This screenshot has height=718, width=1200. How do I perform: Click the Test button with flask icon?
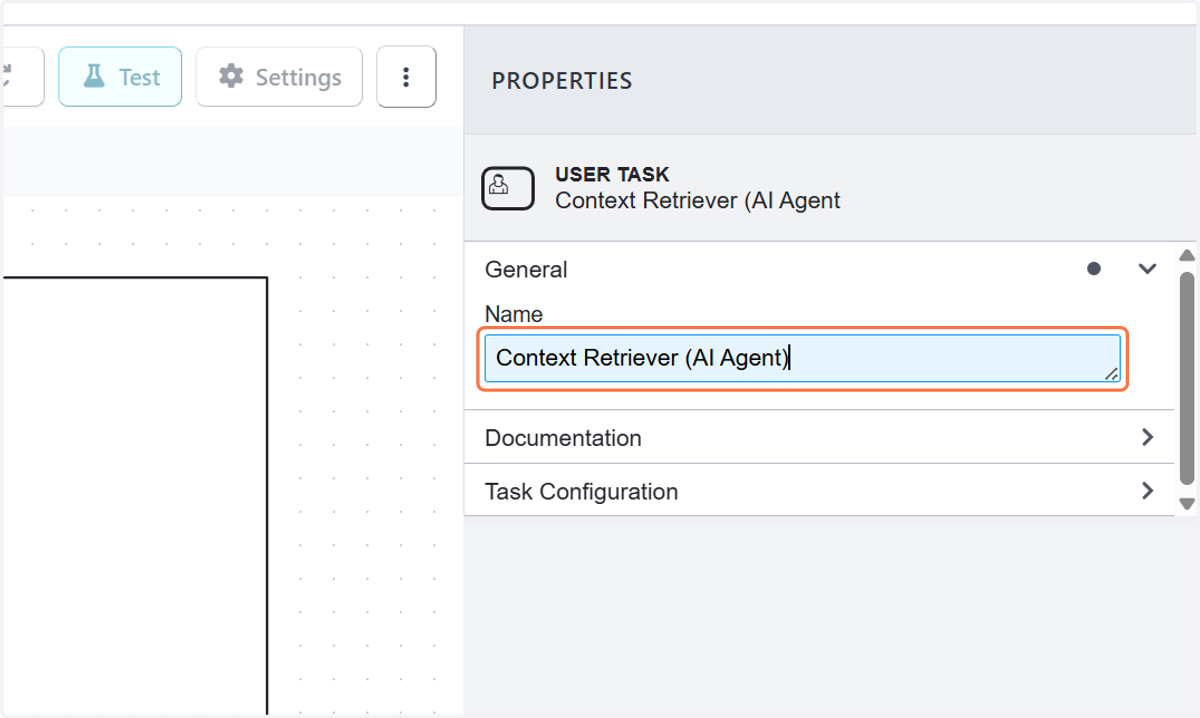pos(120,77)
